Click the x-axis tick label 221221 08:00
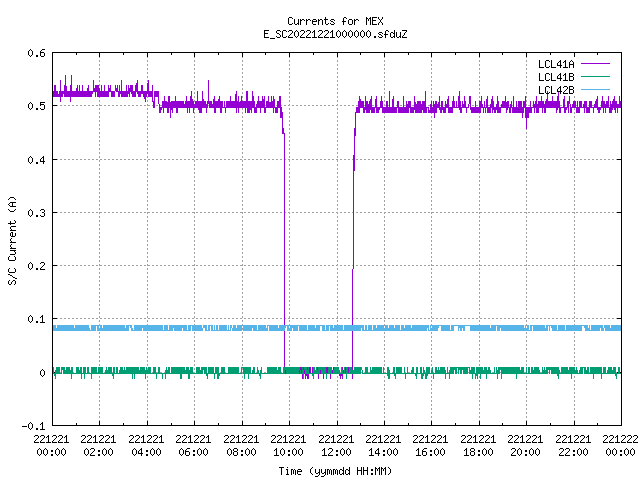Screen dimensions: 640x480 click(x=241, y=445)
